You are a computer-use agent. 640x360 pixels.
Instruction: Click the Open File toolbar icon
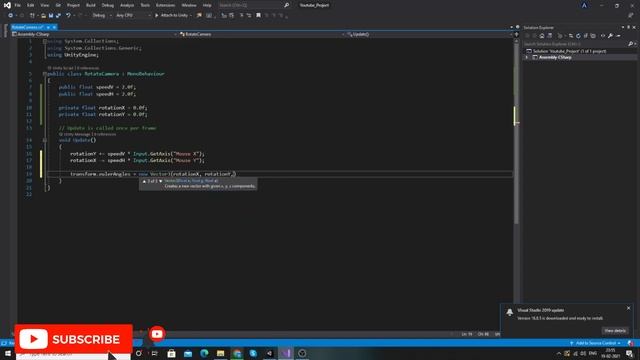click(43, 16)
